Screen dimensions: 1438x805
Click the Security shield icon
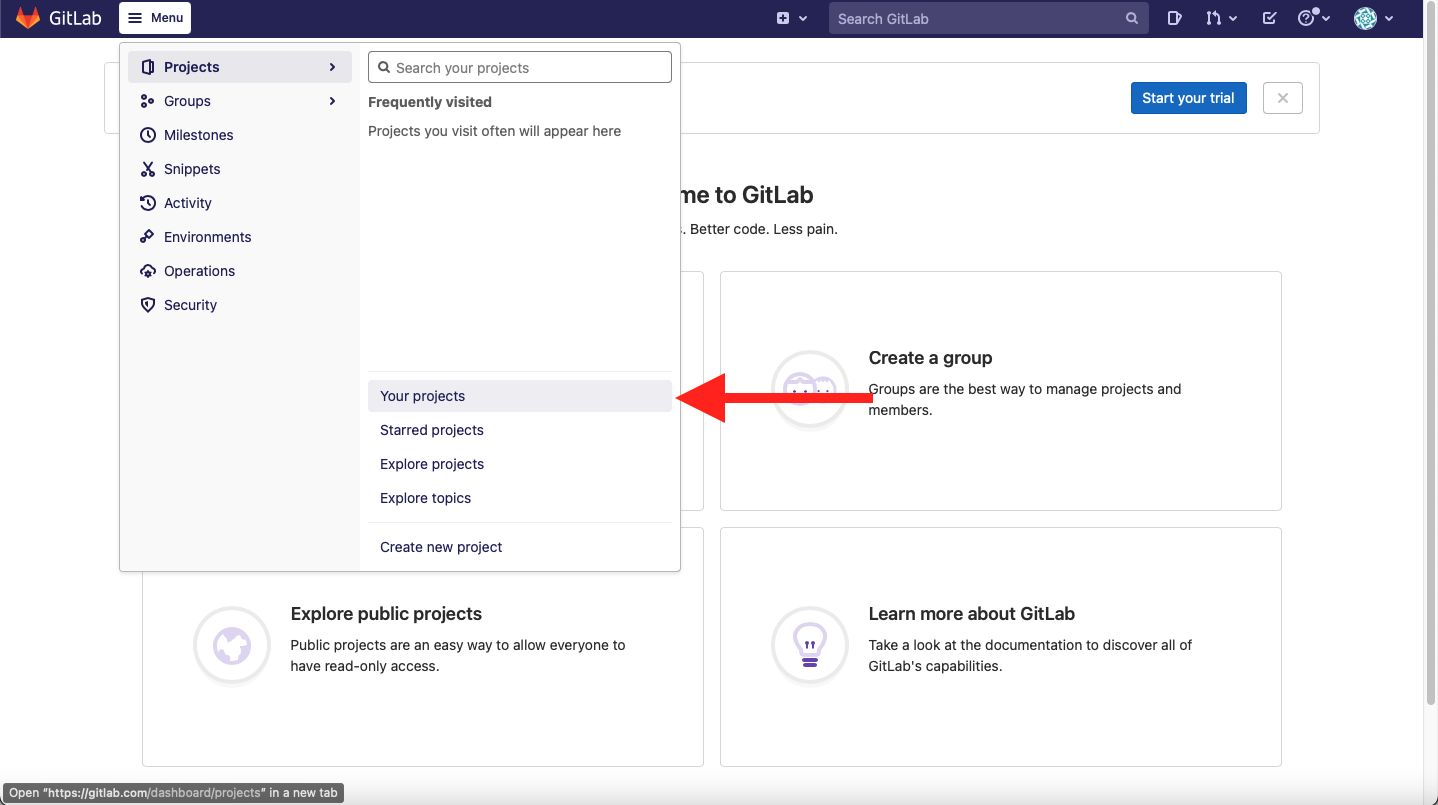pyautogui.click(x=148, y=305)
